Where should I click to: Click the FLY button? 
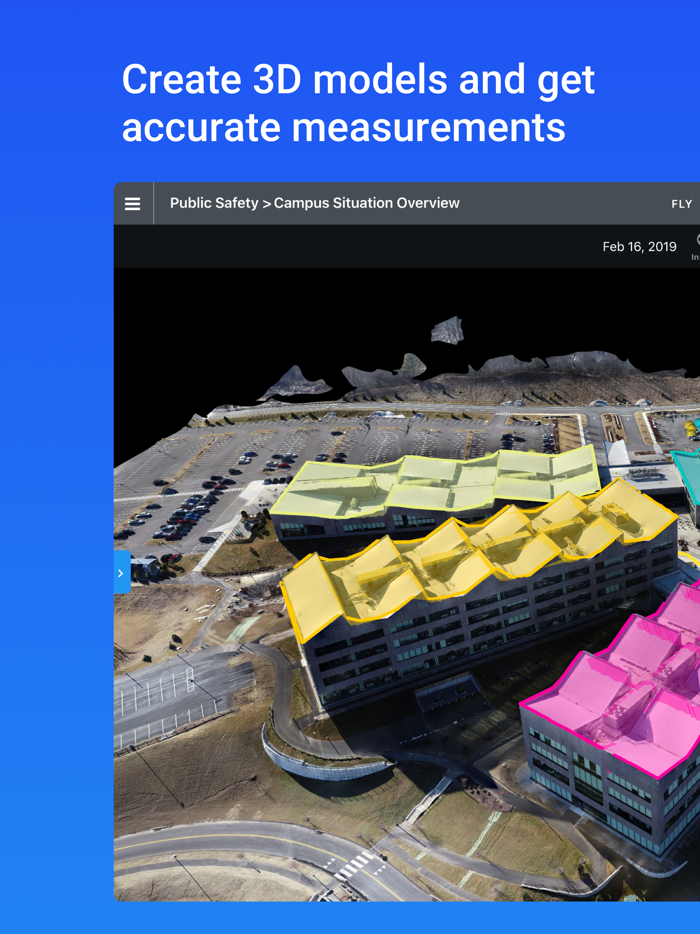coord(682,204)
